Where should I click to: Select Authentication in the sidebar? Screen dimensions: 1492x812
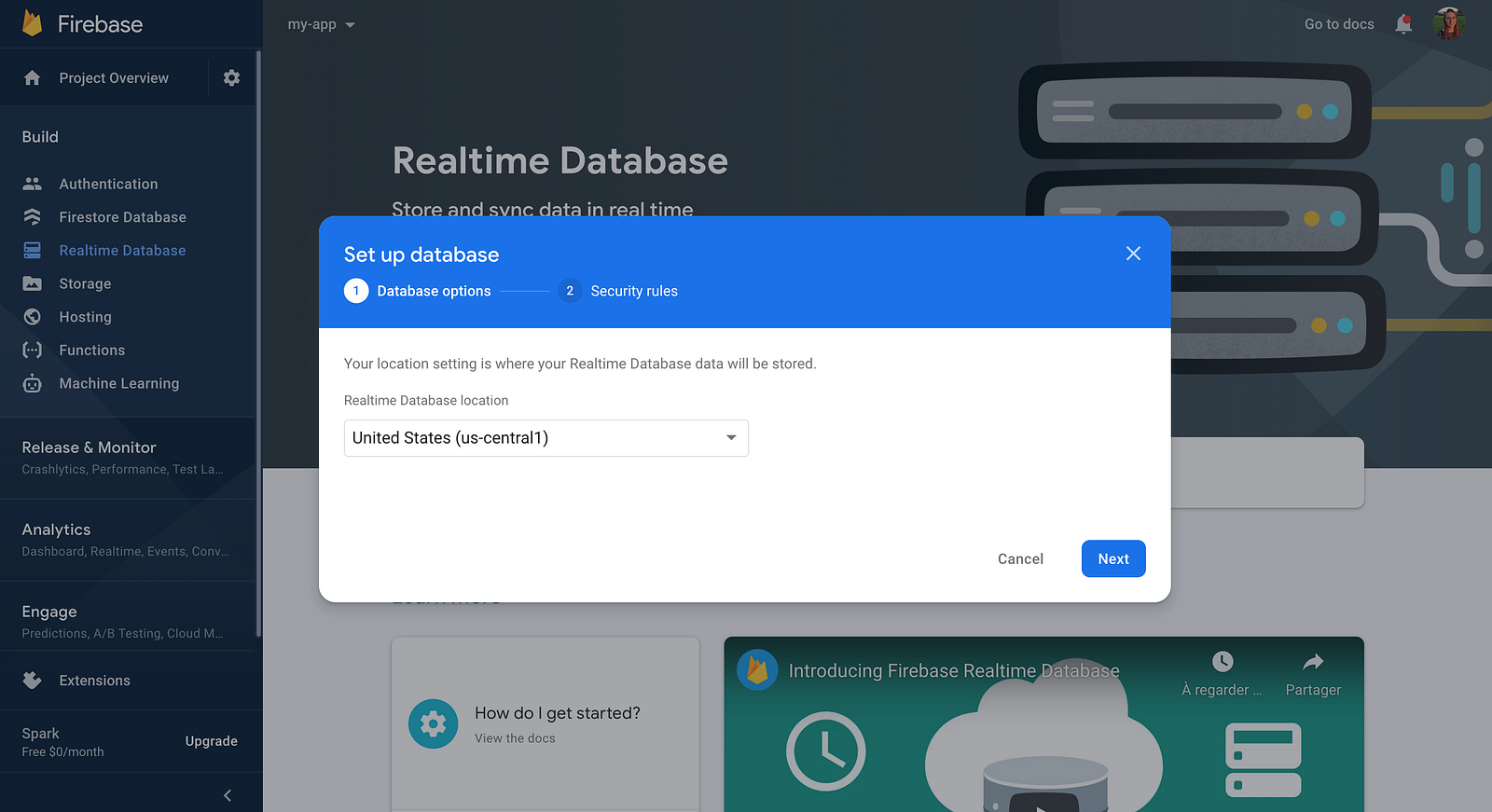(108, 185)
